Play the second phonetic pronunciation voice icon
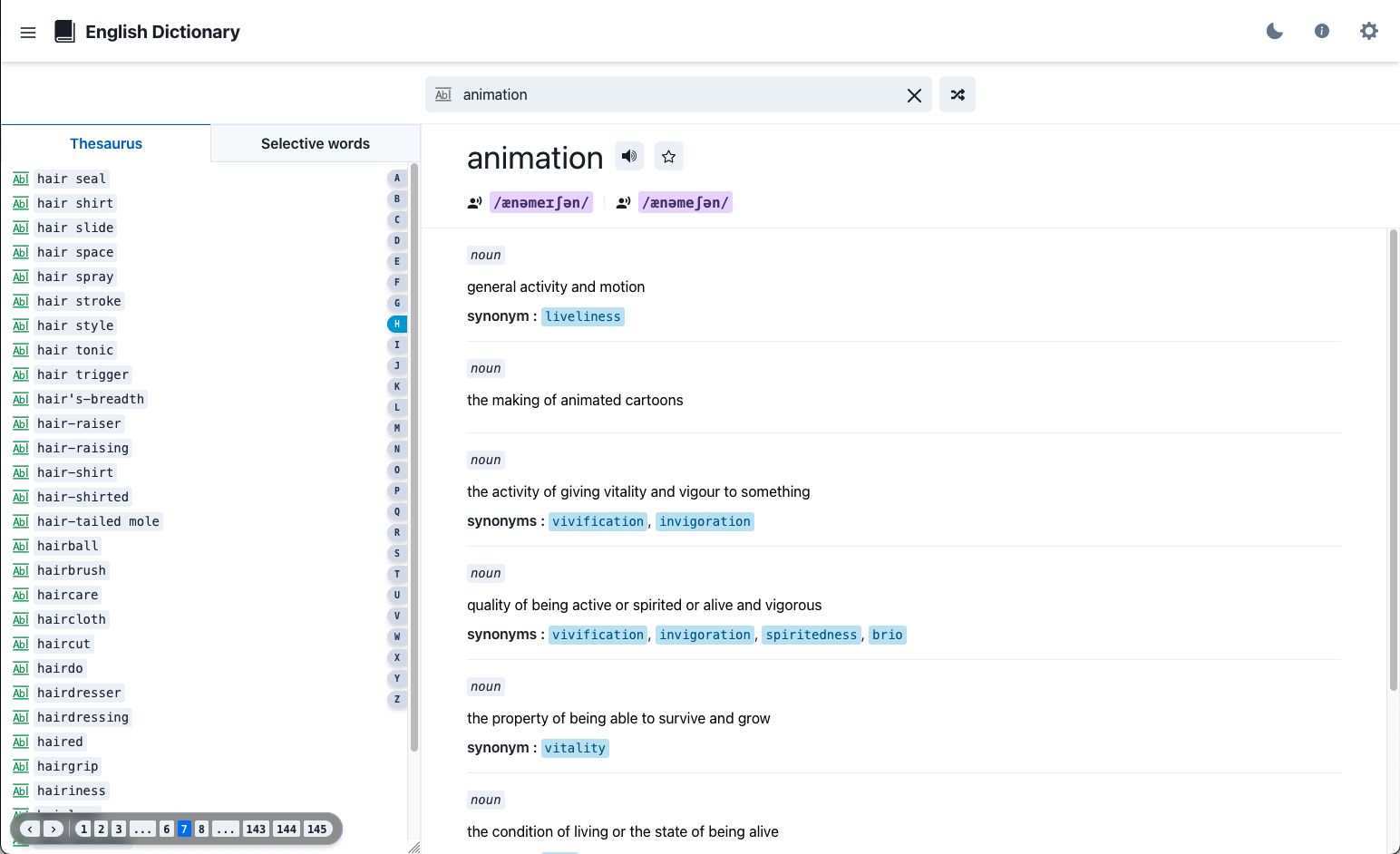Viewport: 1400px width, 854px height. pos(623,203)
